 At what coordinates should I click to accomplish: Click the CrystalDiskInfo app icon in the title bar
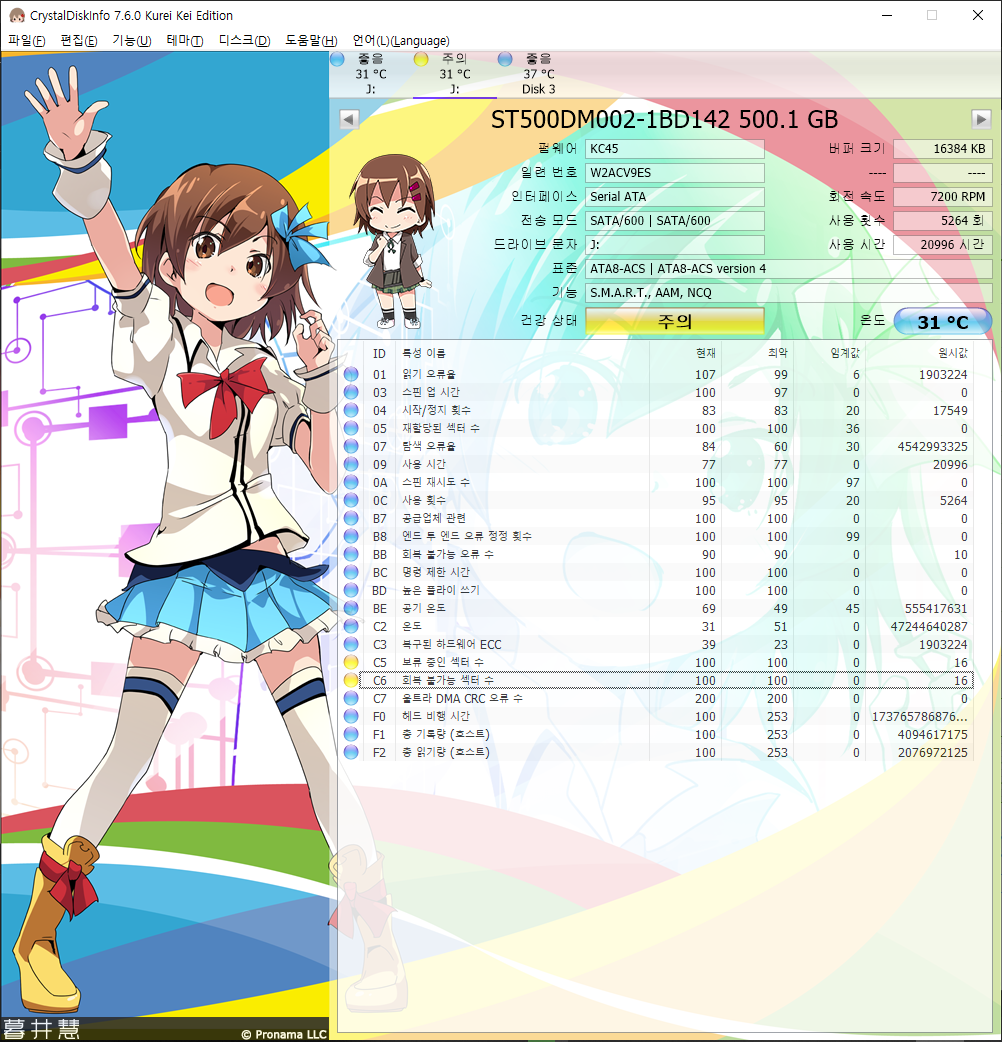(x=17, y=15)
